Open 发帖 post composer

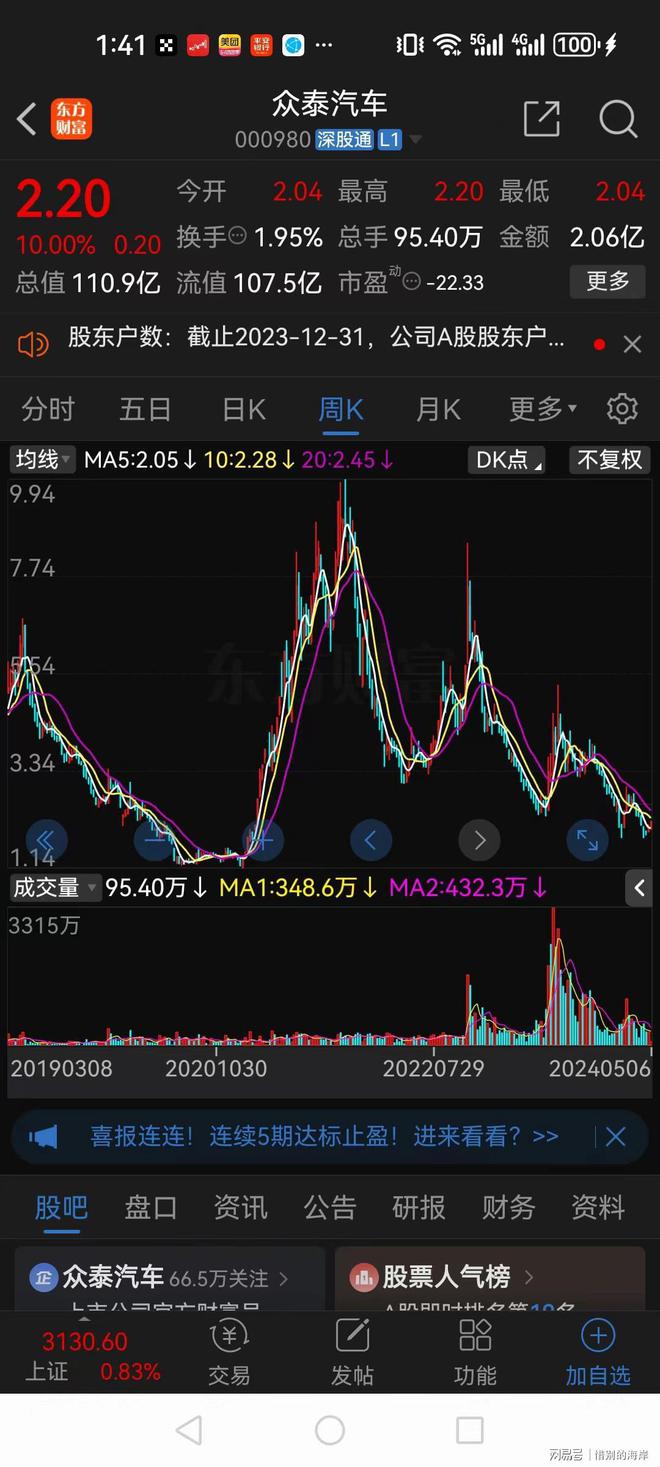[x=352, y=1352]
